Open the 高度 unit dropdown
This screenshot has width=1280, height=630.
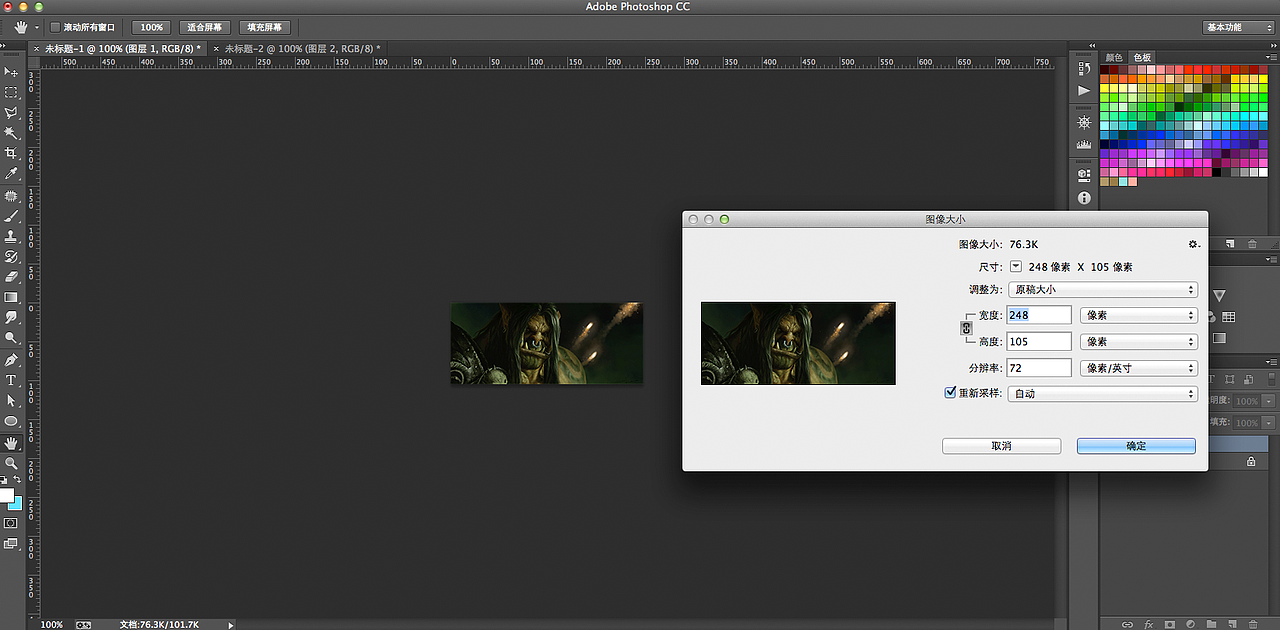tap(1139, 342)
